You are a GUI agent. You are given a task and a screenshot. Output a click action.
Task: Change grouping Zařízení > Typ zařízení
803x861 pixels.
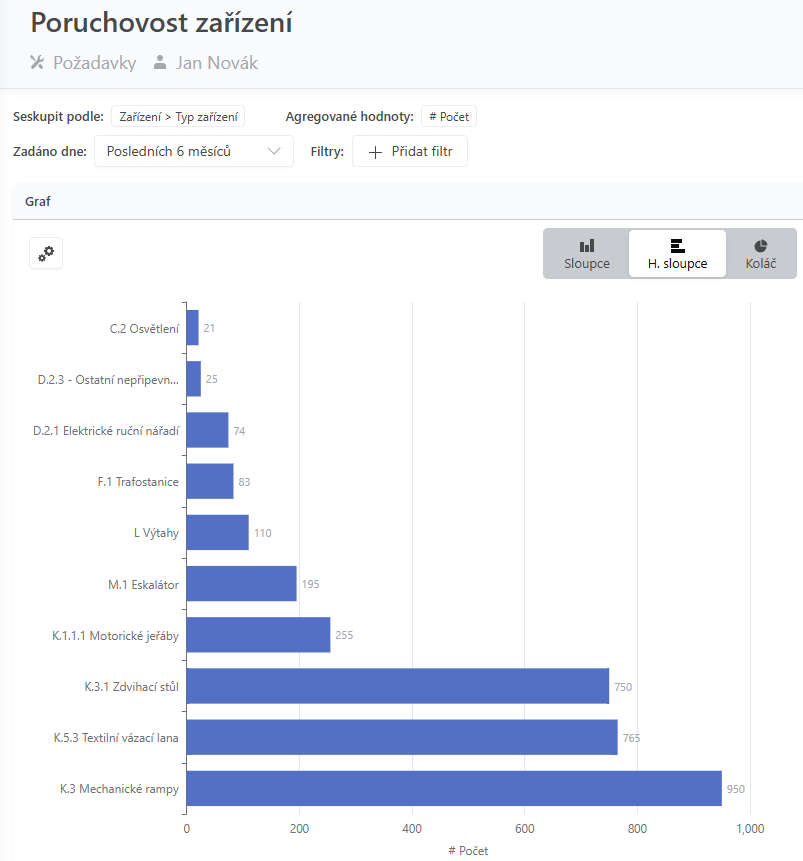(178, 116)
